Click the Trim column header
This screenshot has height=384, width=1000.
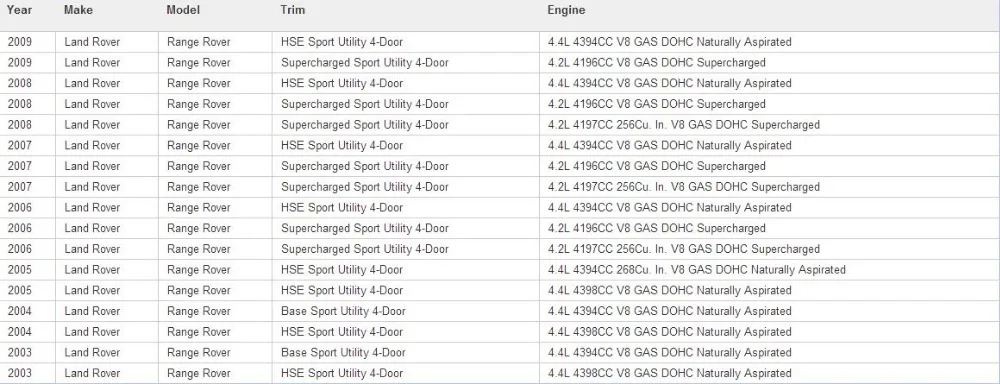coord(292,10)
